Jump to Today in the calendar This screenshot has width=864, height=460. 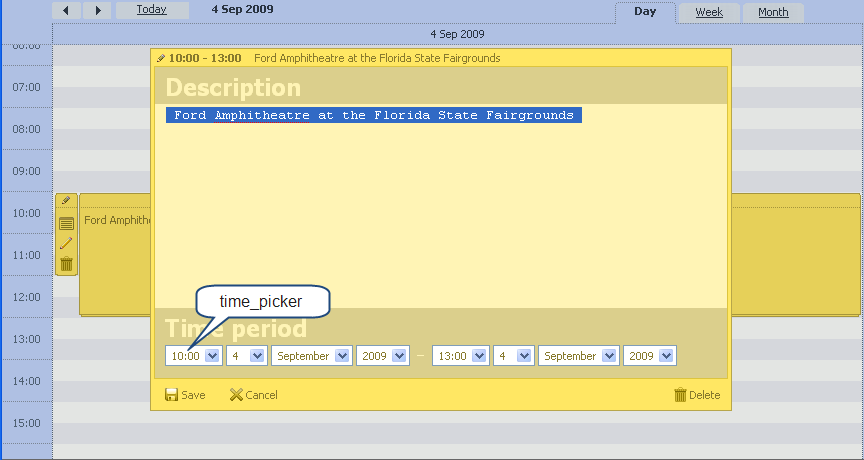(x=152, y=10)
